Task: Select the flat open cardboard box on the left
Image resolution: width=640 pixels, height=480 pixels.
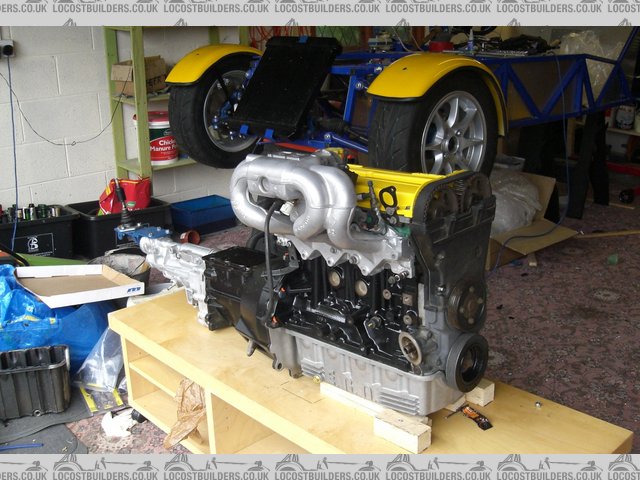Action: point(78,283)
